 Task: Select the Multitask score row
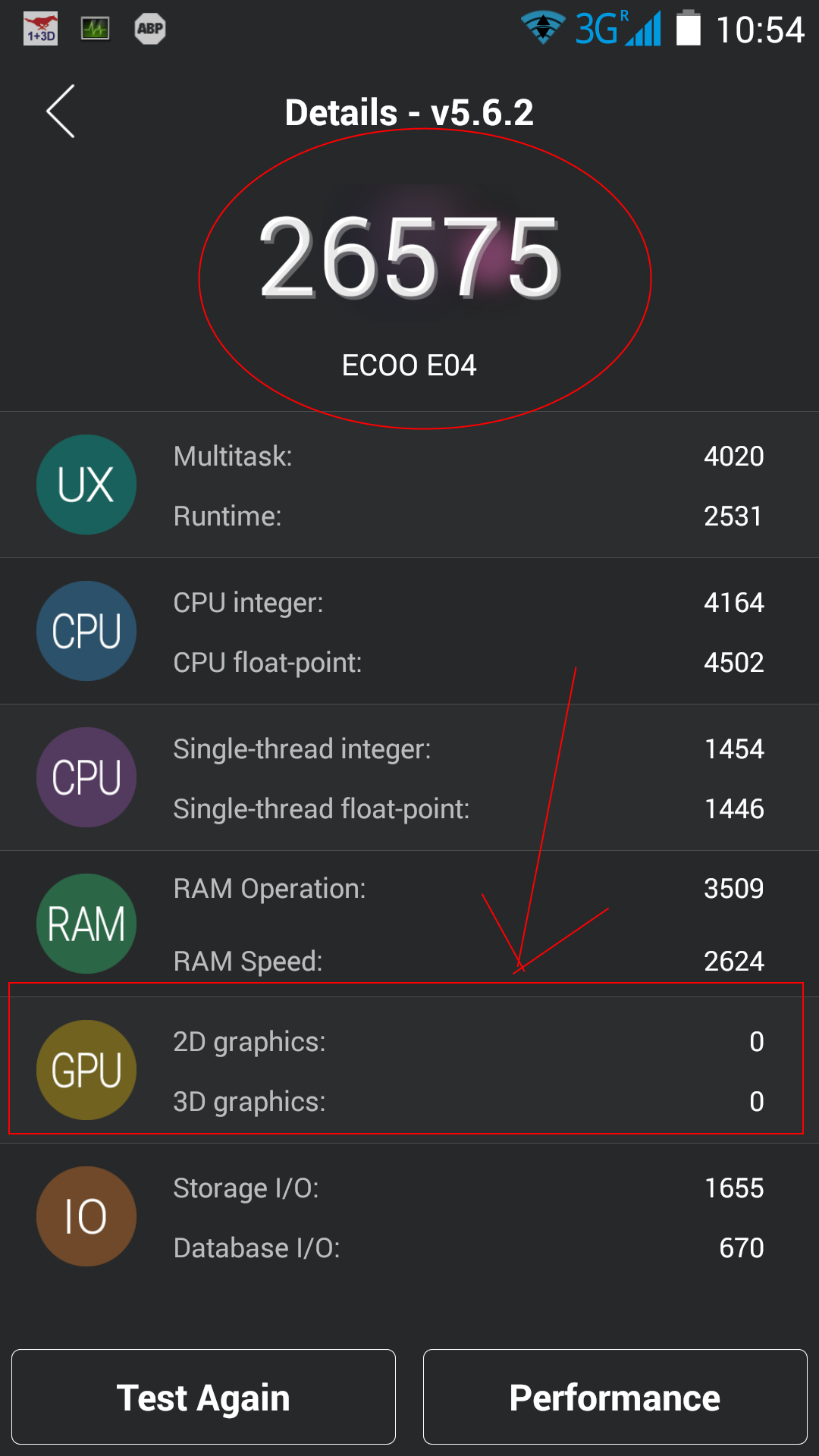(468, 457)
